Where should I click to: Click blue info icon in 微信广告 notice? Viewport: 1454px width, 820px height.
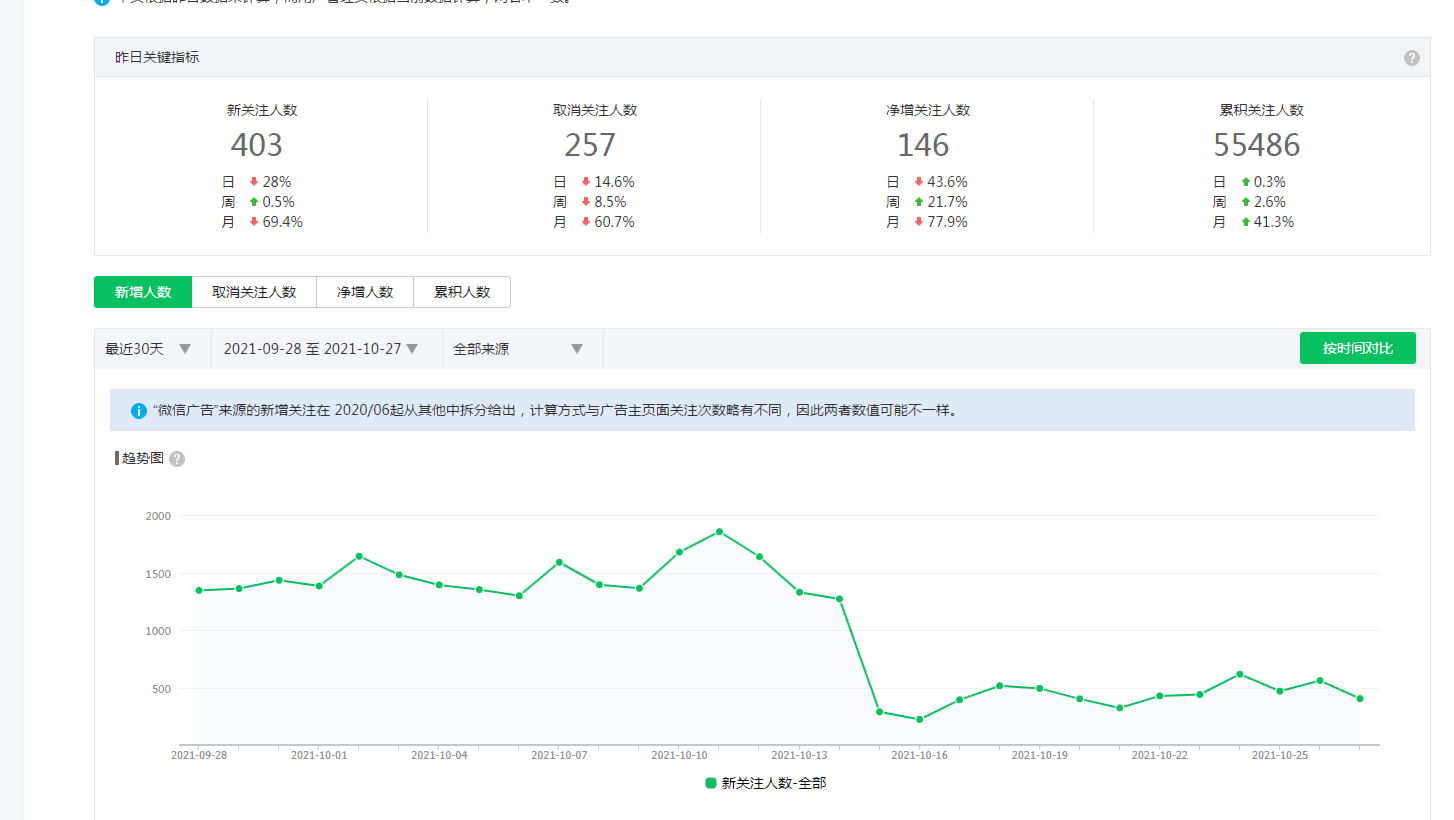pyautogui.click(x=139, y=411)
